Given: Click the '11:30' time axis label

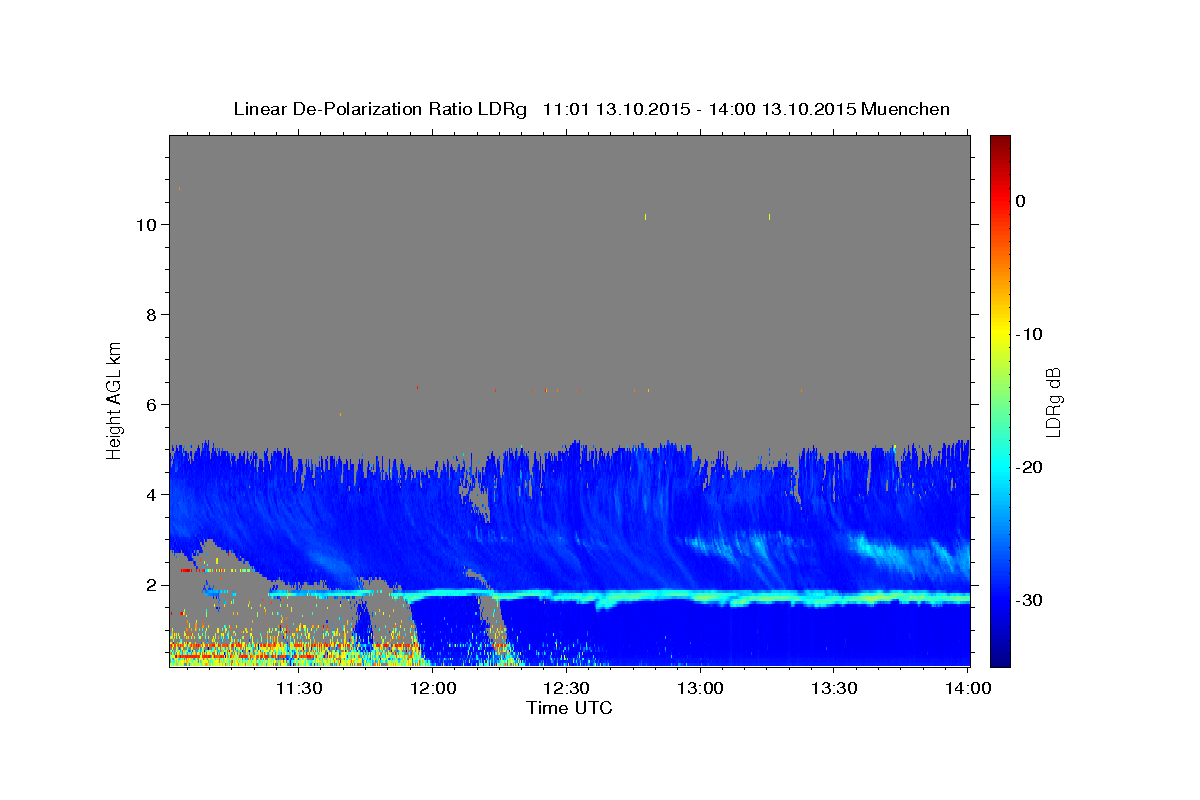Looking at the screenshot, I should click(299, 688).
